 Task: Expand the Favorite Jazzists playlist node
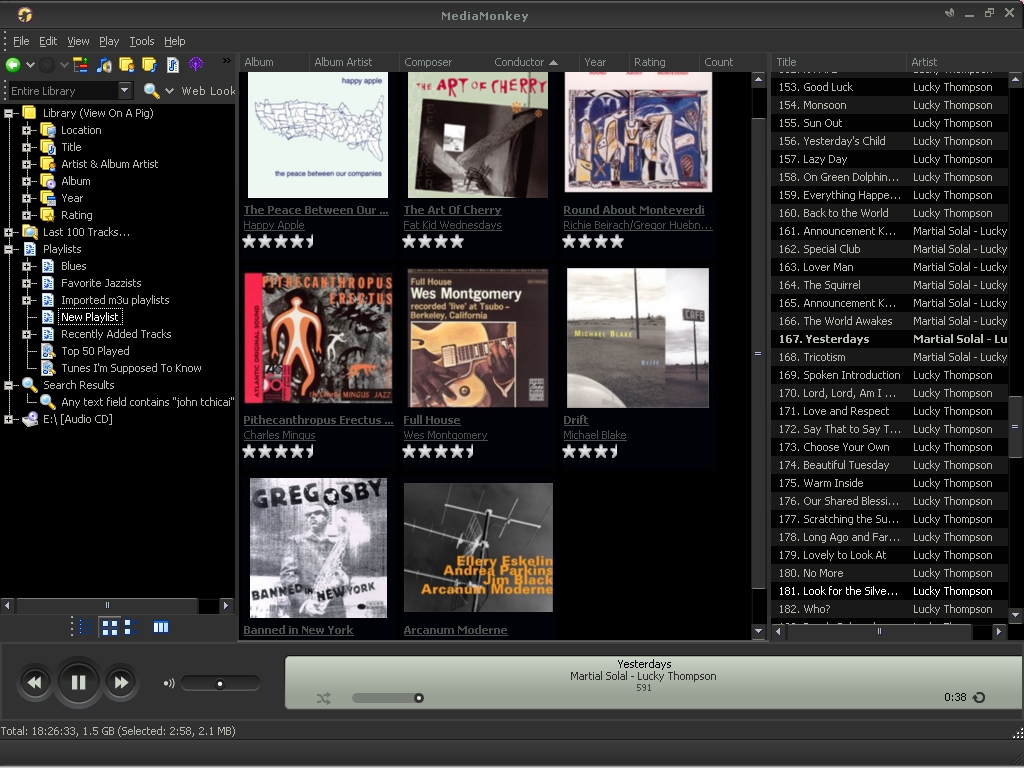(27, 283)
